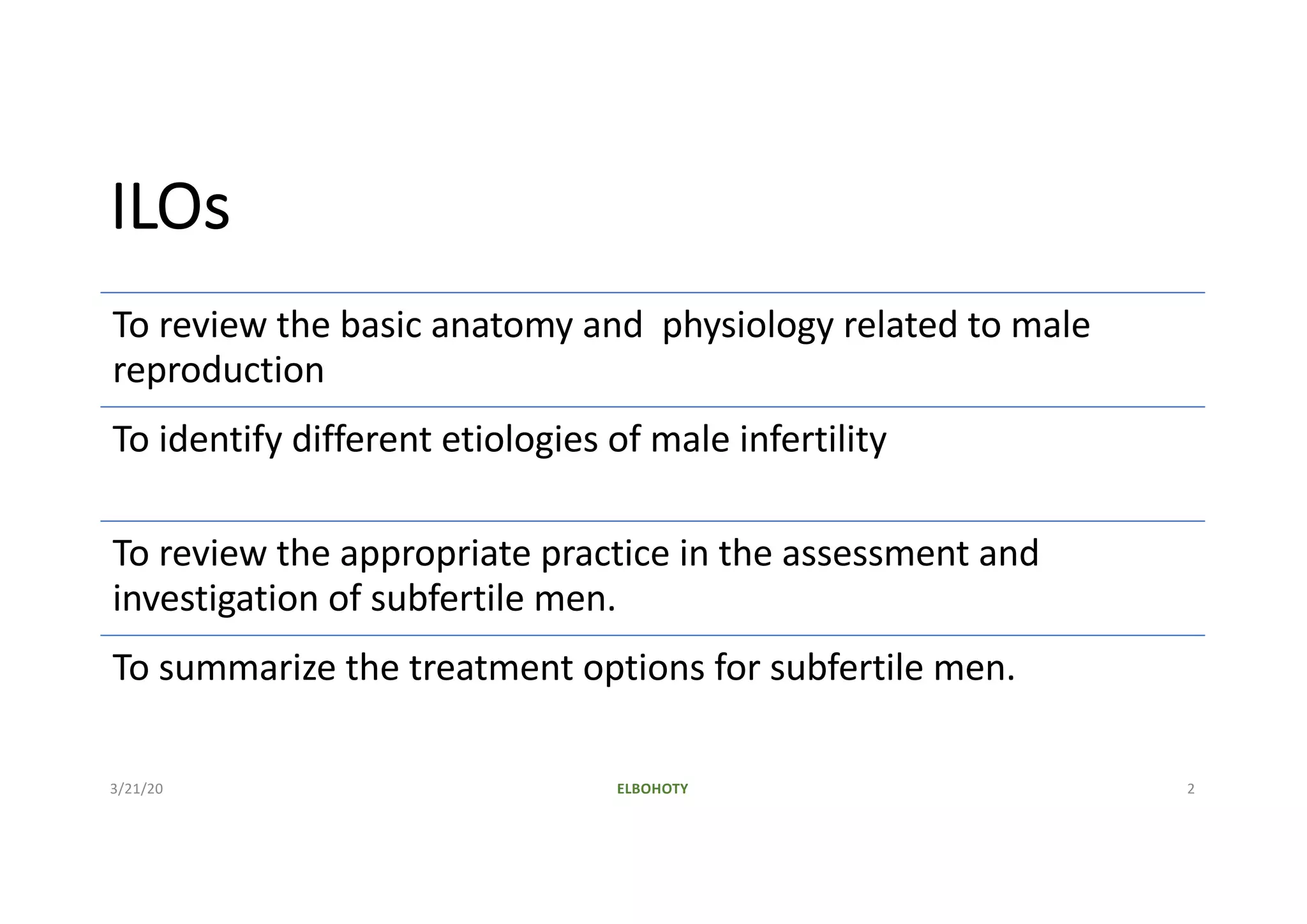Click the 3/21/20 date in footer

(137, 789)
